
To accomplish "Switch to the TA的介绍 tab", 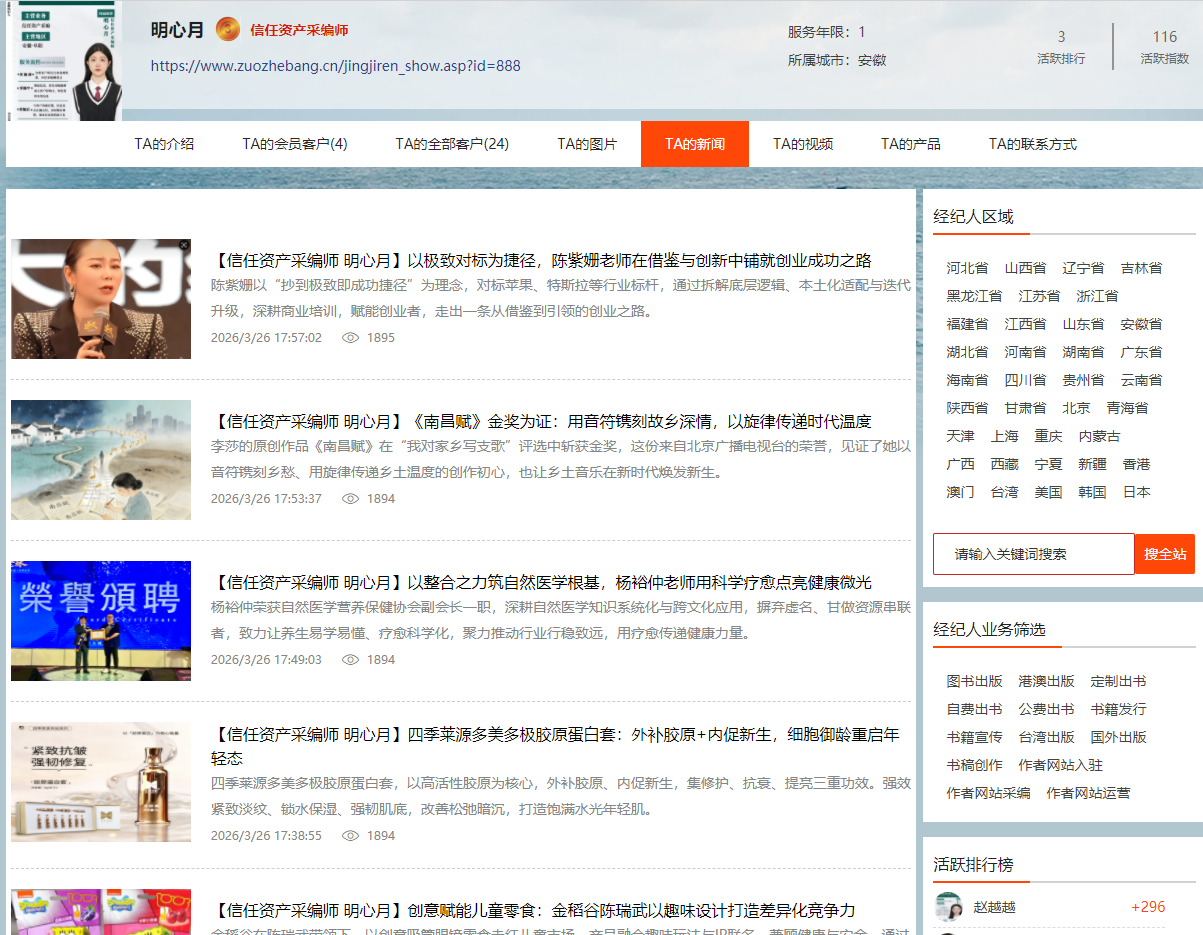I will [164, 144].
